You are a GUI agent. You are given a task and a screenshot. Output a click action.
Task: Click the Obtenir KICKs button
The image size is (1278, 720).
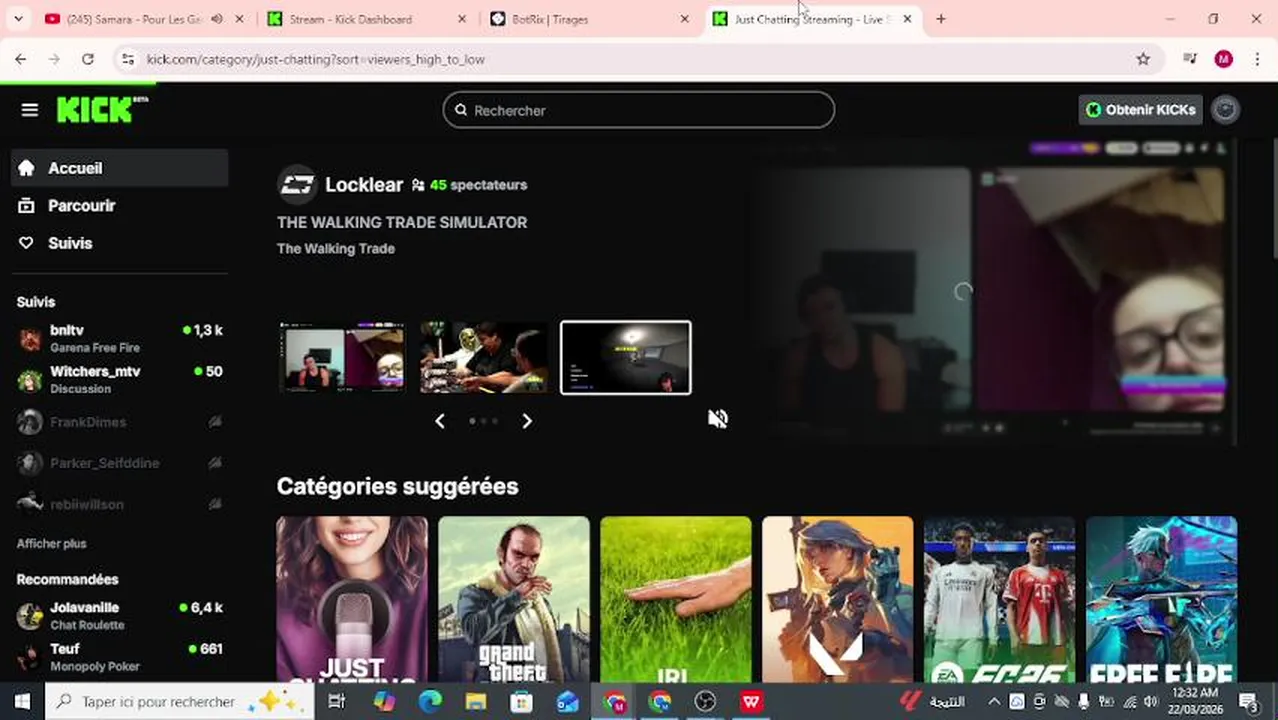(x=1140, y=110)
